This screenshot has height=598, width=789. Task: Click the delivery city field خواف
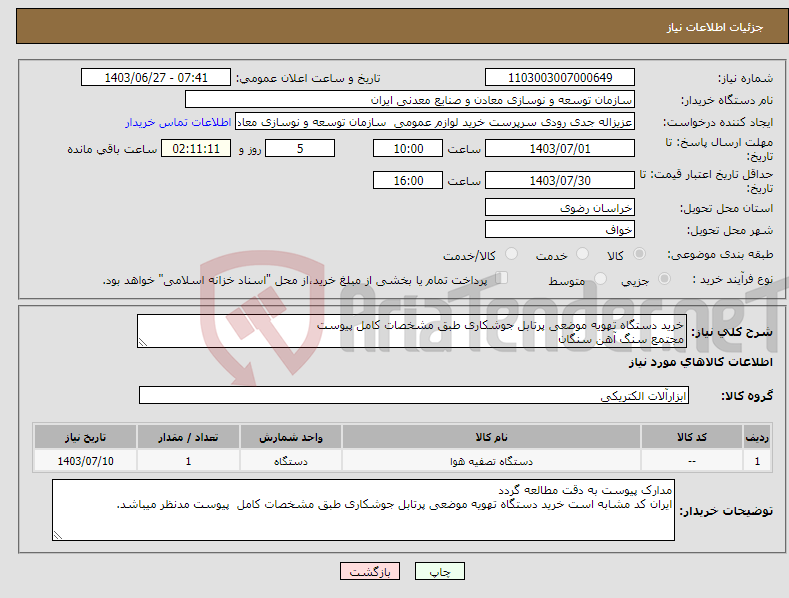click(560, 230)
